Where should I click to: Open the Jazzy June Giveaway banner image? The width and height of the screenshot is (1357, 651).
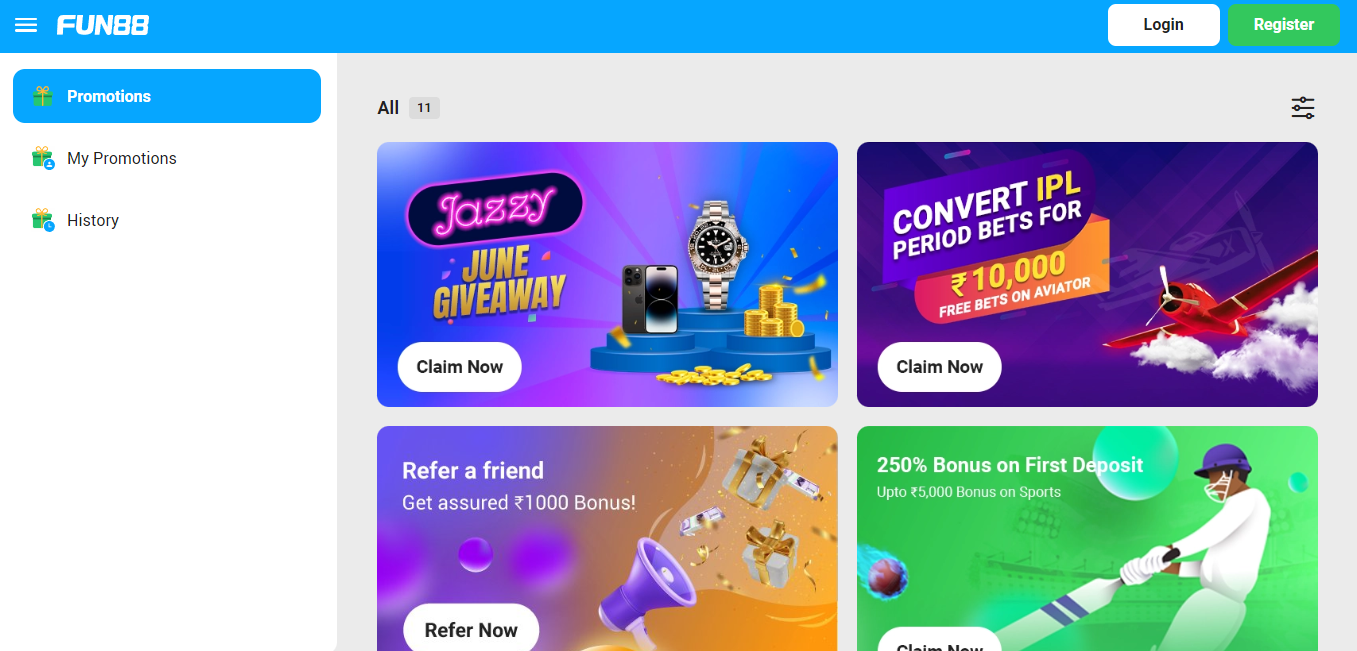(607, 274)
